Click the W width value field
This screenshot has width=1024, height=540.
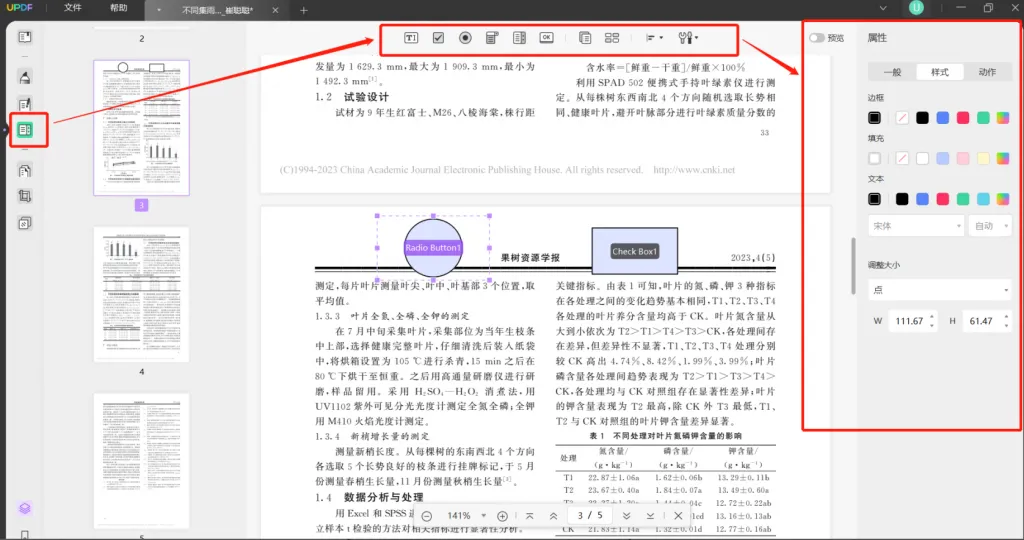[909, 321]
